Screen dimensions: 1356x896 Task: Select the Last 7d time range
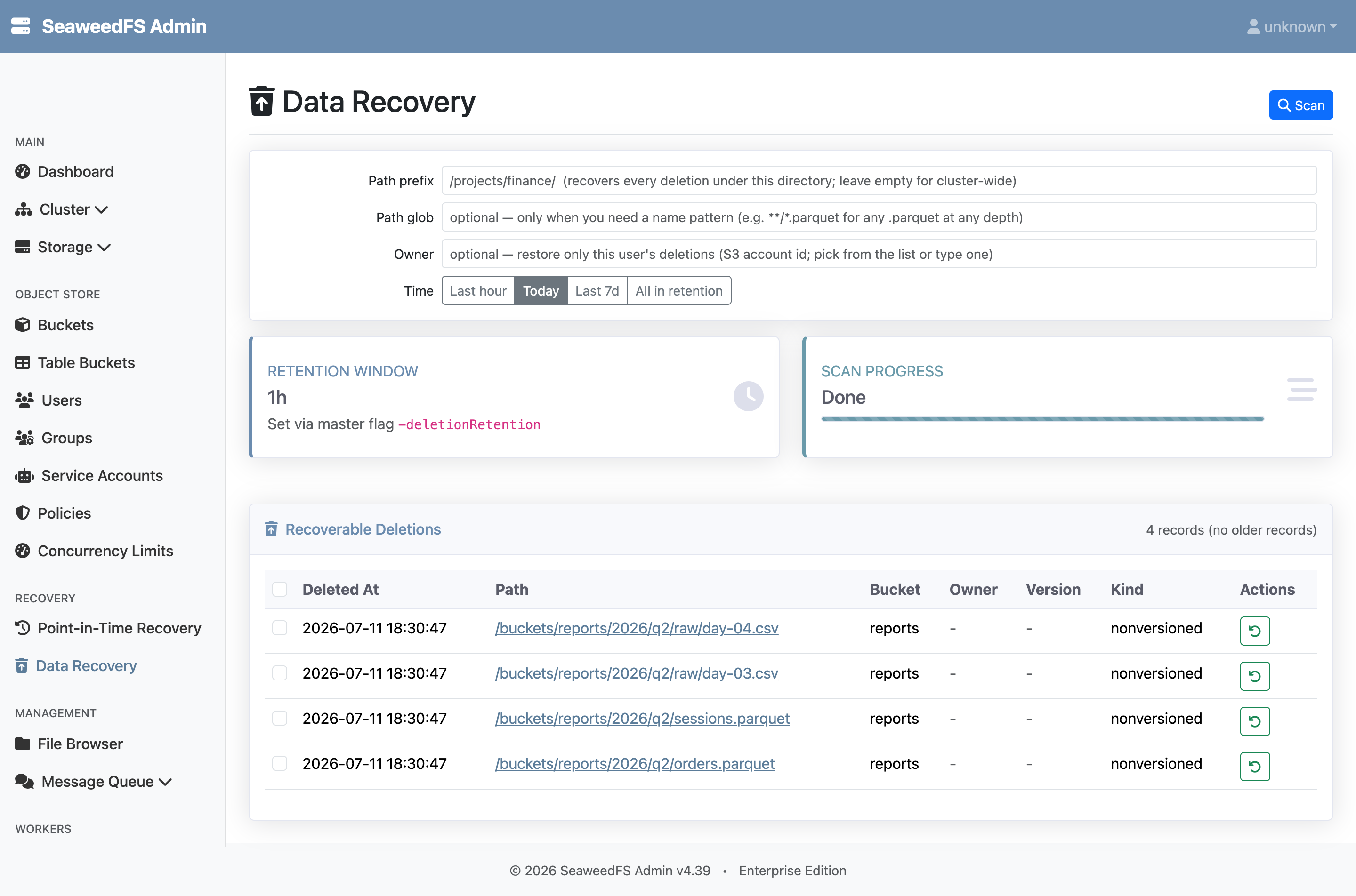[x=597, y=291]
